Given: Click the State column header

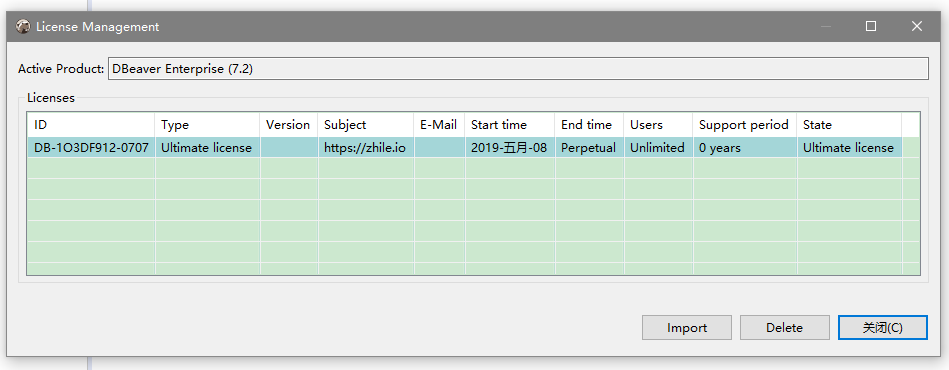Looking at the screenshot, I should click(849, 125).
